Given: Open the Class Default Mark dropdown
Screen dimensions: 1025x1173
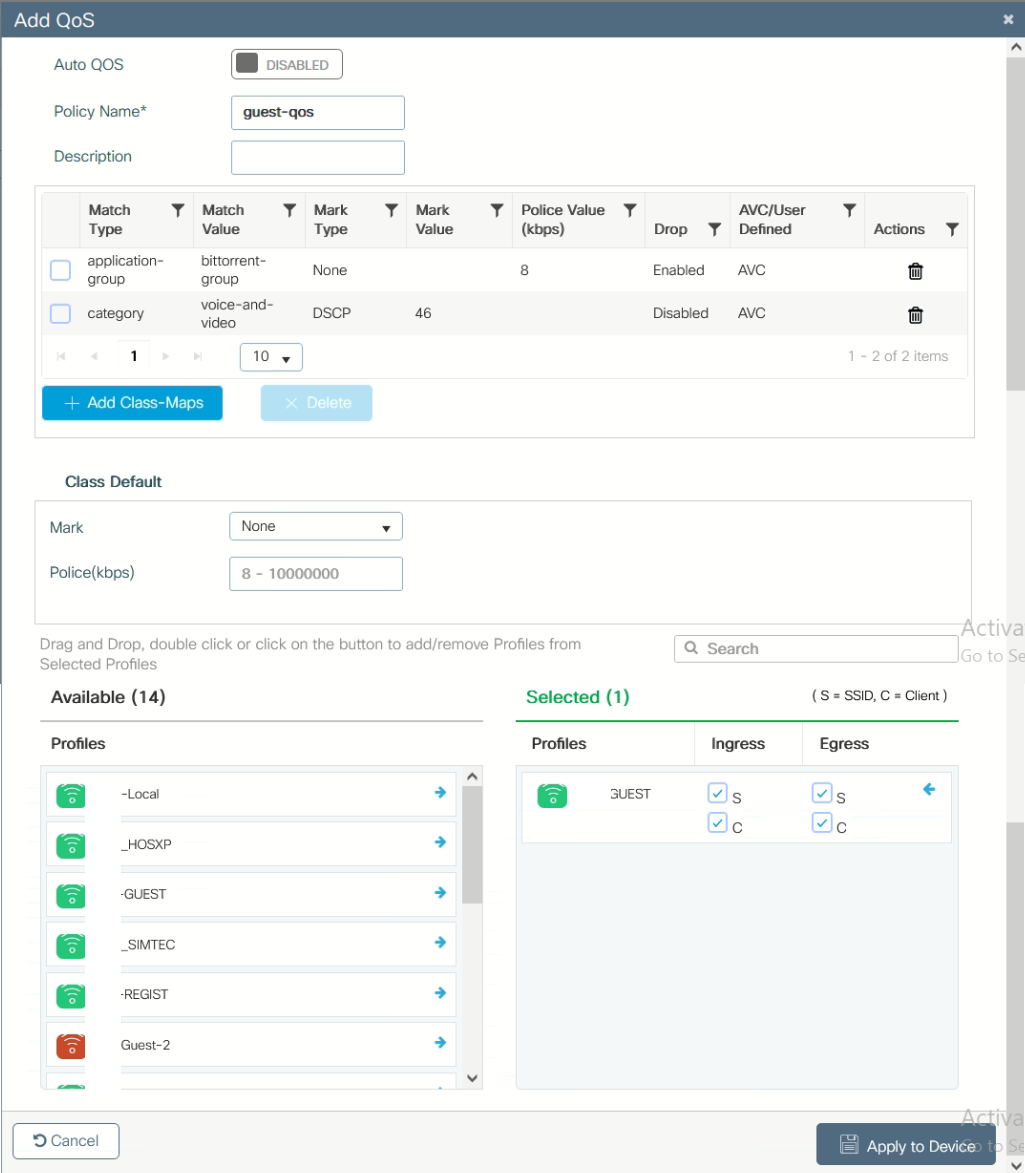Looking at the screenshot, I should (x=316, y=526).
